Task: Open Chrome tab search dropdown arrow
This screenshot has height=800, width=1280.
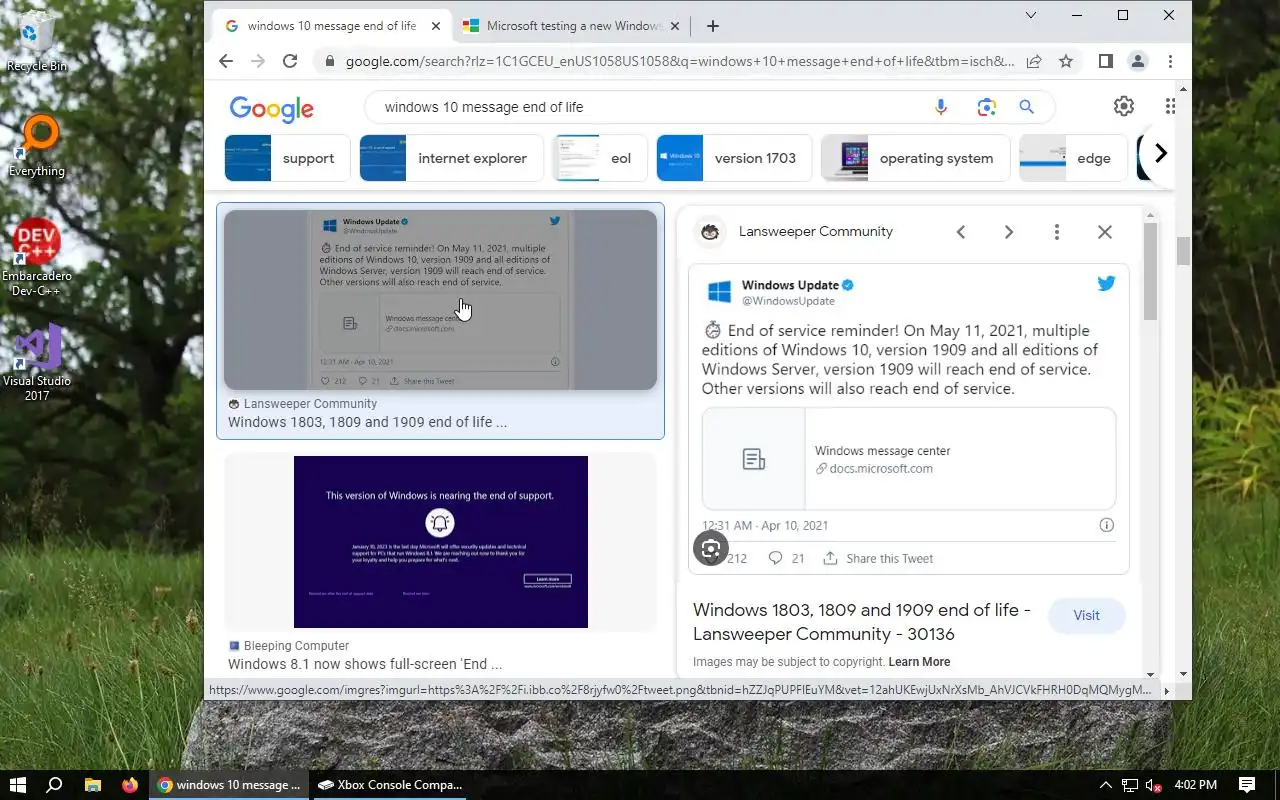Action: (x=1031, y=15)
